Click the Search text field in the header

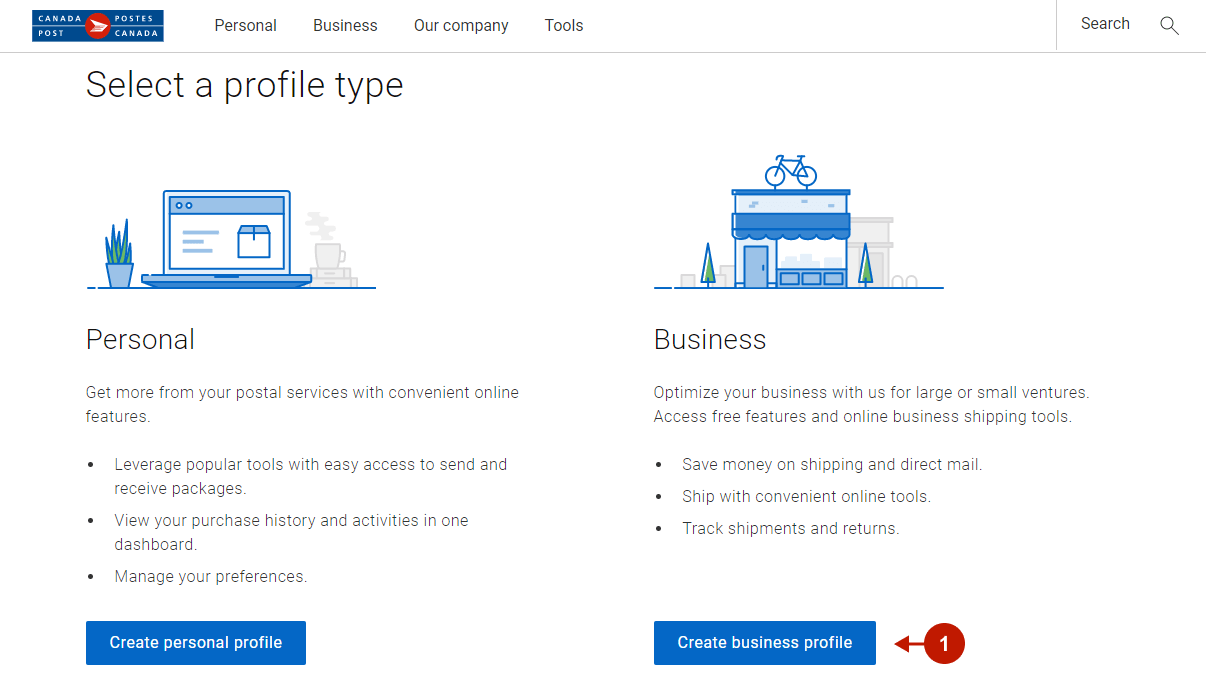[1105, 24]
